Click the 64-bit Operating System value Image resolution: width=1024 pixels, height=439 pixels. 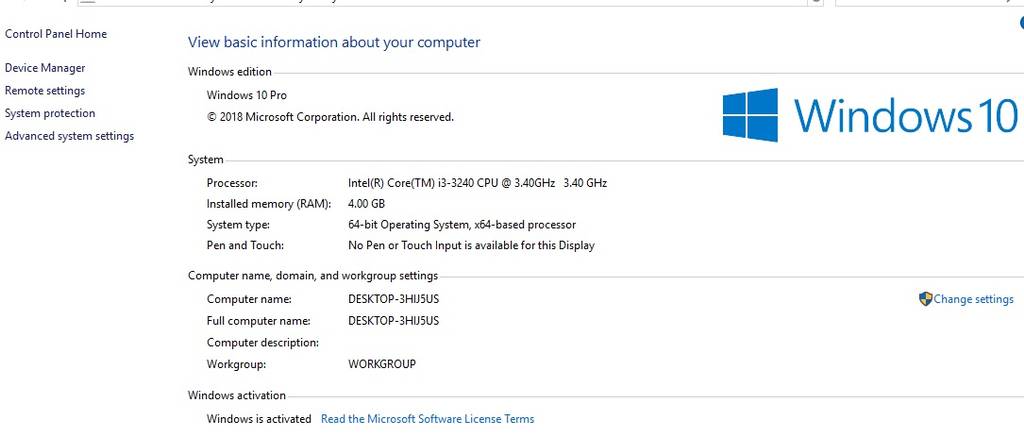click(462, 225)
